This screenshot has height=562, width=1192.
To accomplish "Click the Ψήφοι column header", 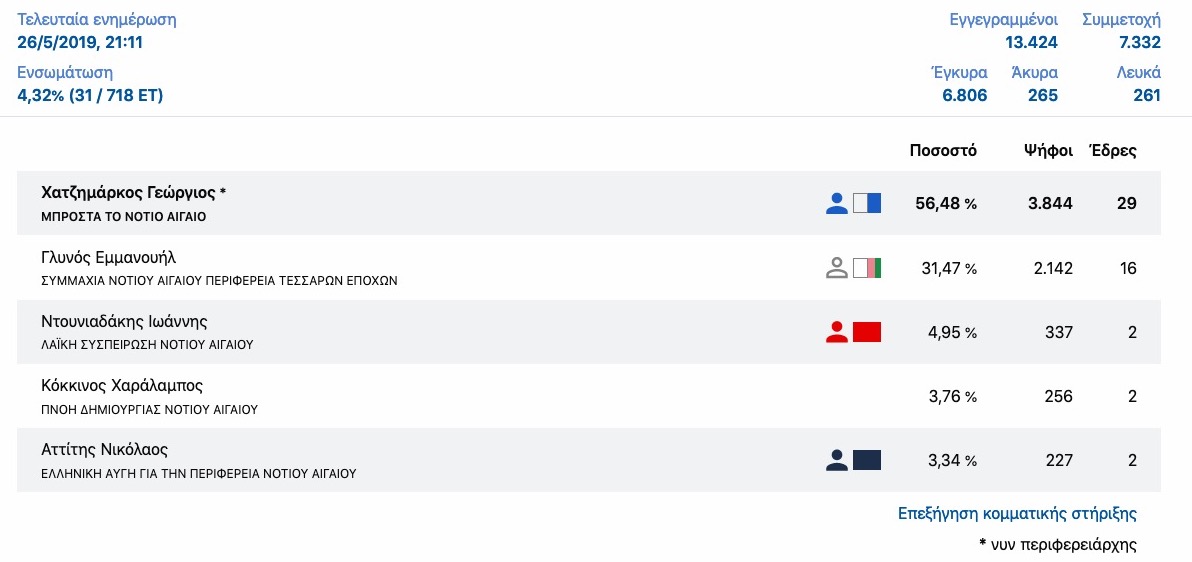I will [x=1048, y=151].
